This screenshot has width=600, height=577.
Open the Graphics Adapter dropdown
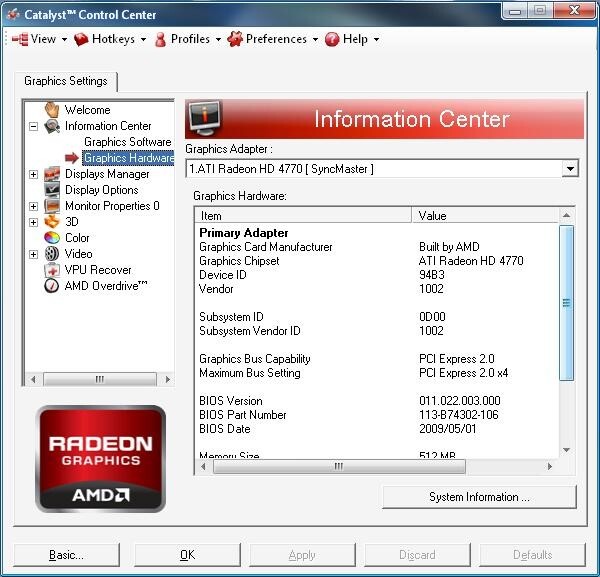pyautogui.click(x=570, y=168)
